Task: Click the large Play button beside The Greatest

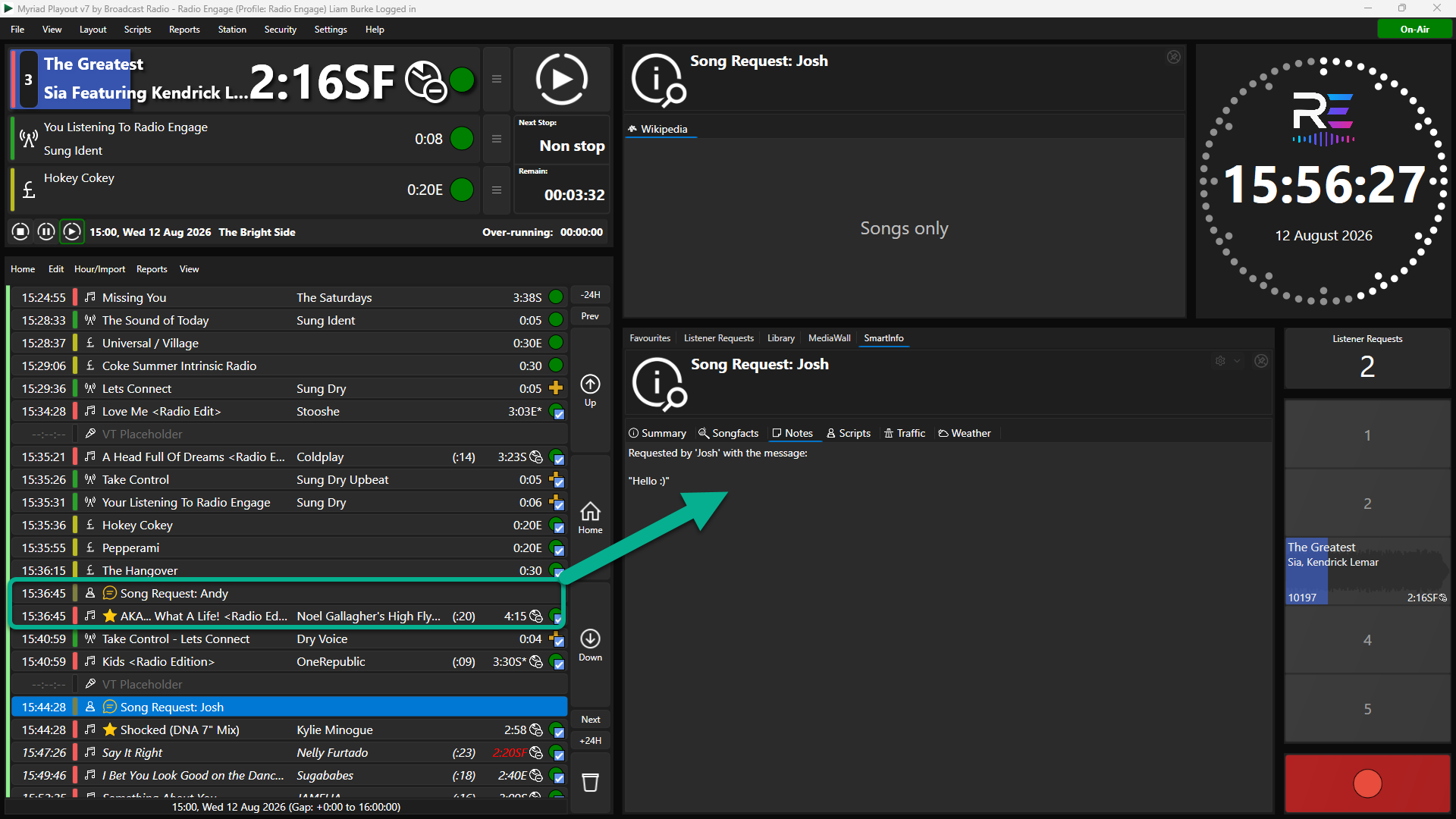Action: coord(561,79)
